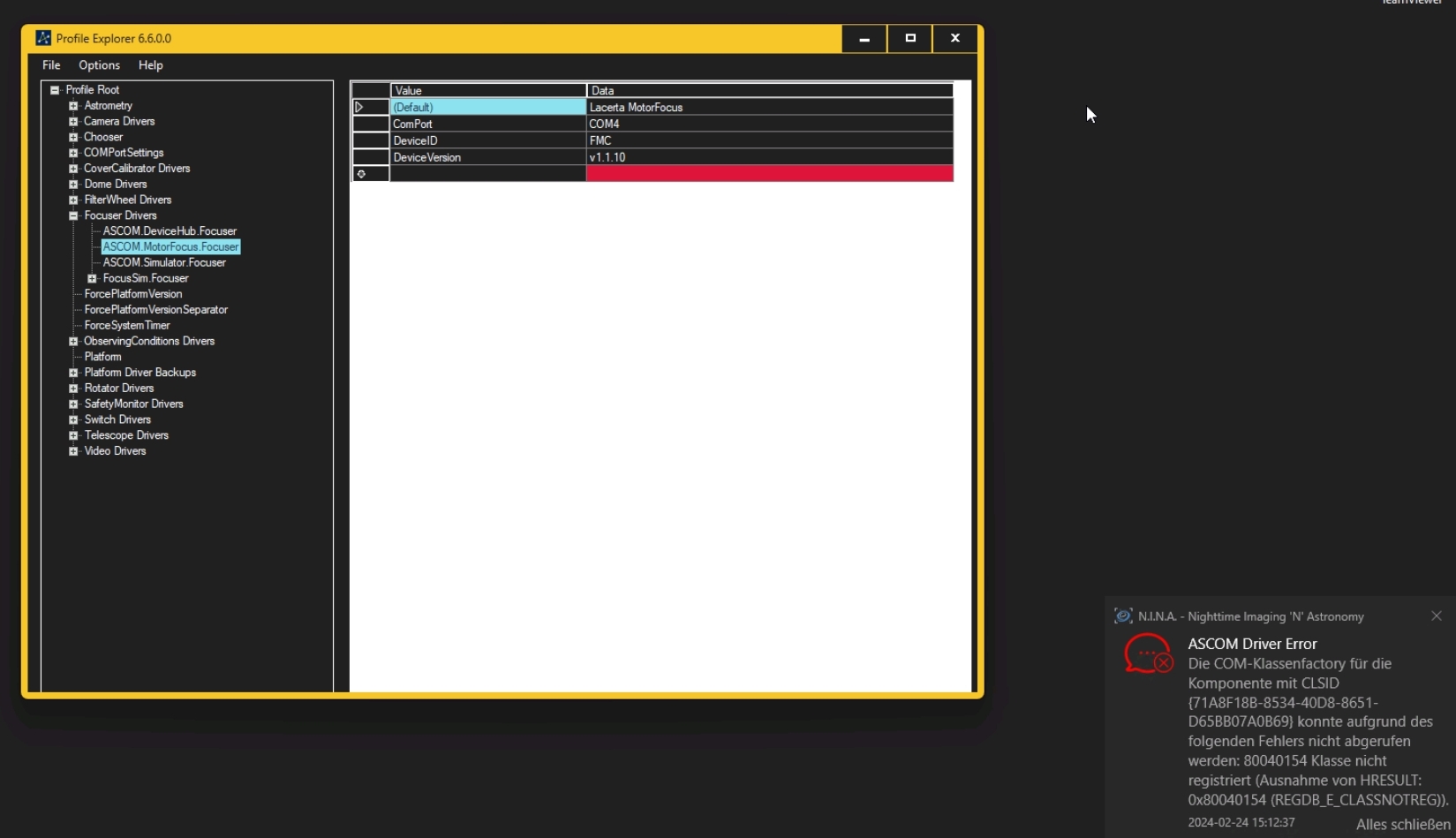Expand the COMPortSettings node
This screenshot has width=1456, height=838.
(73, 153)
